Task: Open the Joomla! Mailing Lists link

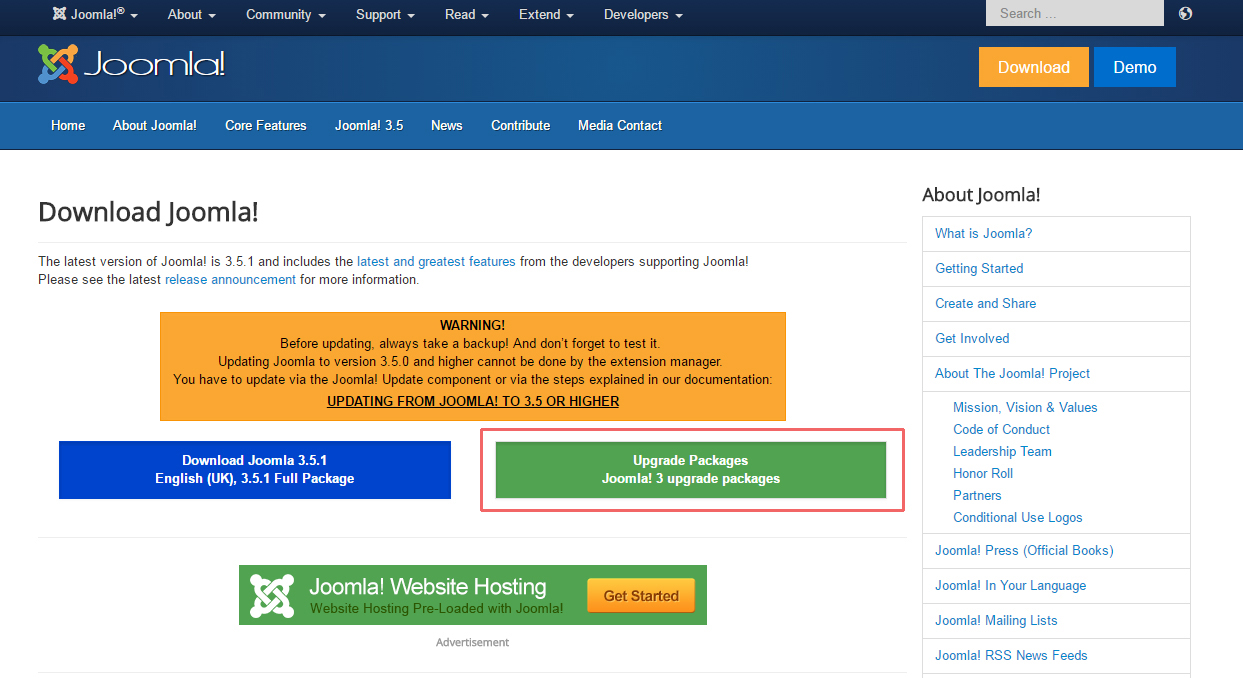Action: point(996,620)
